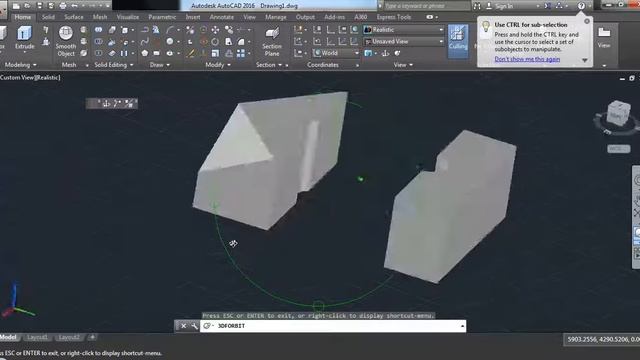Image resolution: width=640 pixels, height=360 pixels.
Task: Open the Annotate ribbon tab
Action: coord(222,17)
